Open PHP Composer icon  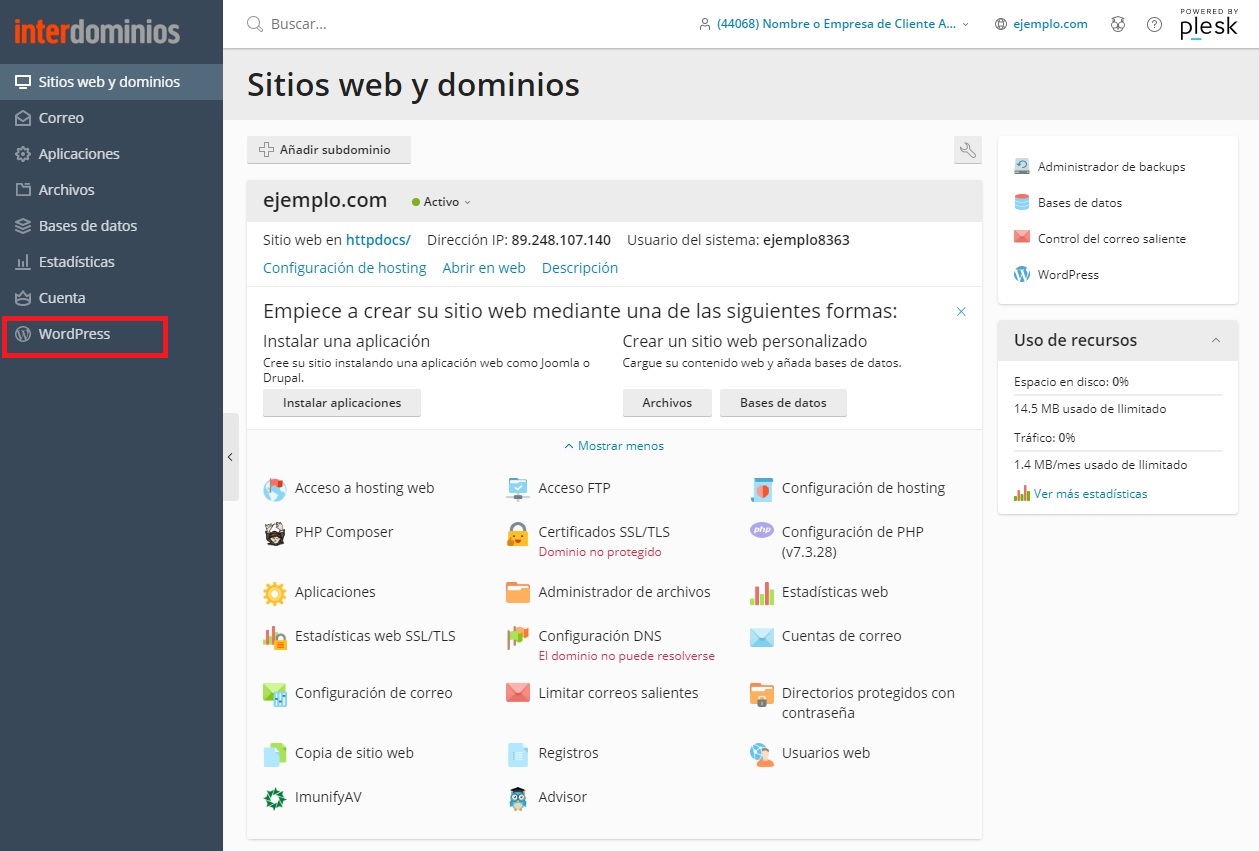pos(274,534)
